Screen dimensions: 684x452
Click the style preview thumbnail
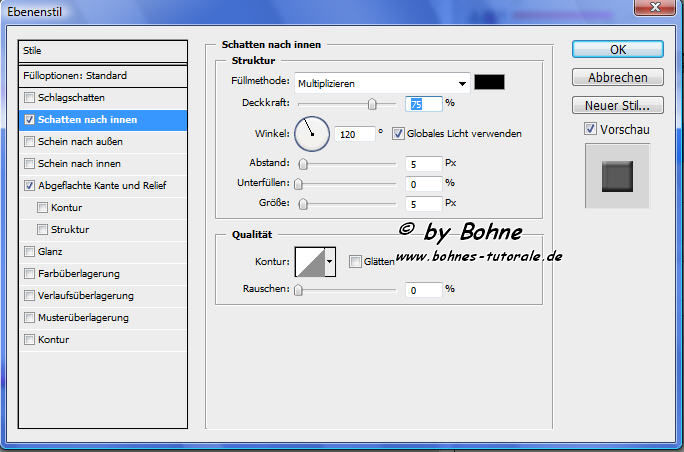(617, 176)
